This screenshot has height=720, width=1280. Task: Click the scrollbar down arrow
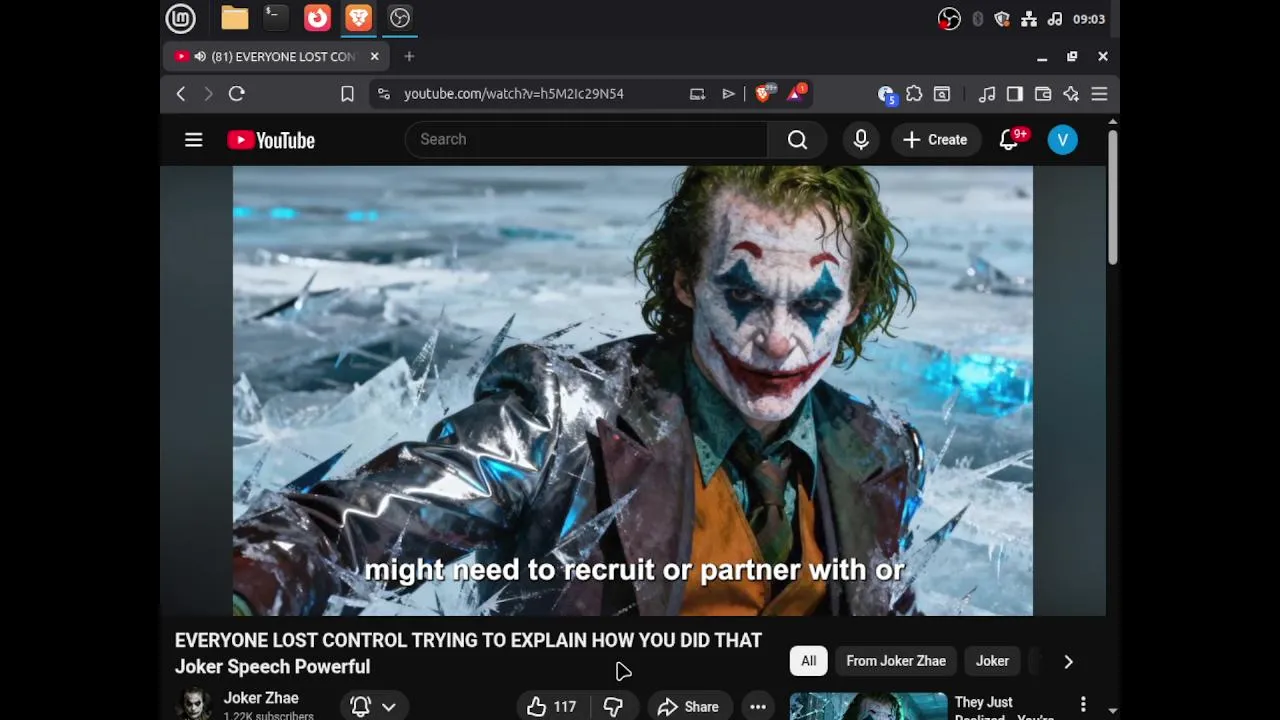pyautogui.click(x=1112, y=711)
